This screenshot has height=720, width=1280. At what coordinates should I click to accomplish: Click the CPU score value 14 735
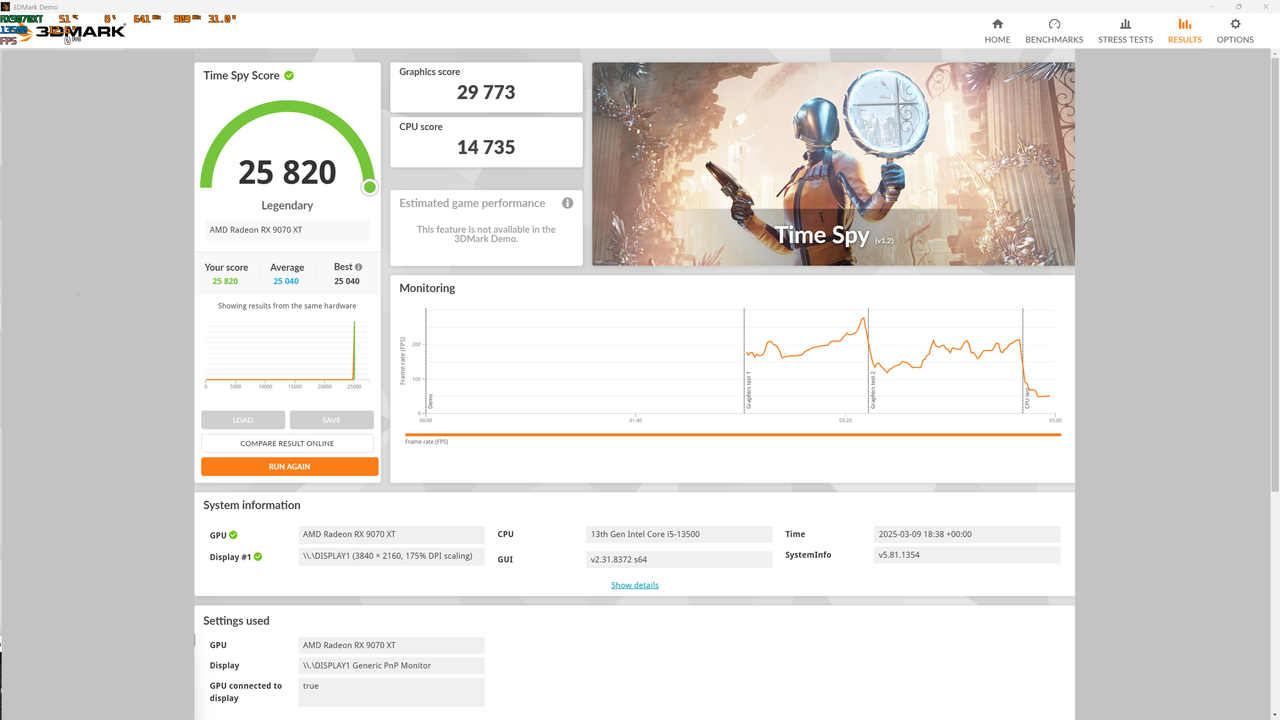point(486,147)
